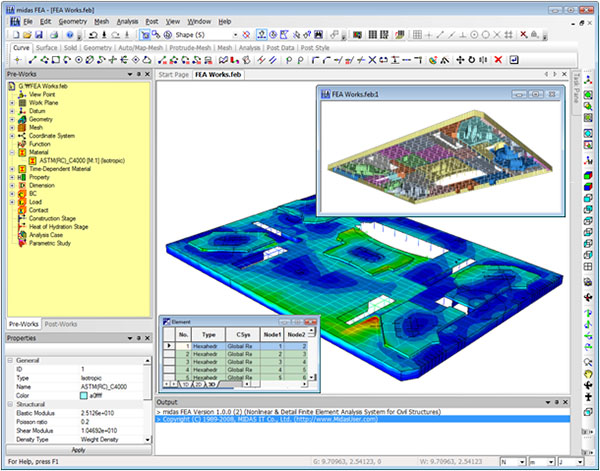Click the Name field ASTM(RC)_C4000

[104, 387]
